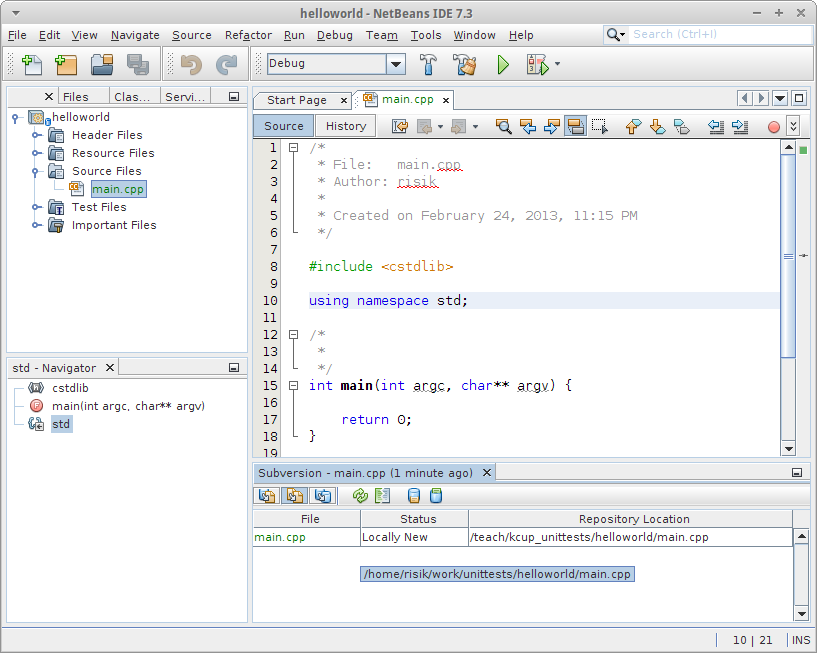The image size is (817, 653).
Task: Click the Undo arrow in toolbar
Action: pyautogui.click(x=190, y=65)
